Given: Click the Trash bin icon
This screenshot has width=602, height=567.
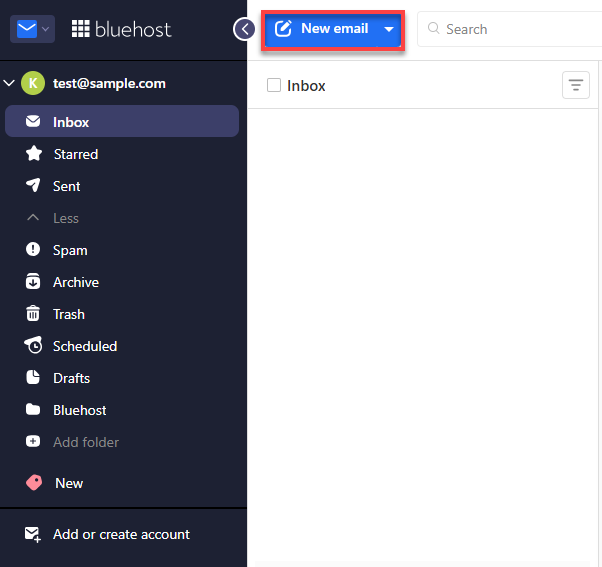Looking at the screenshot, I should click(33, 313).
